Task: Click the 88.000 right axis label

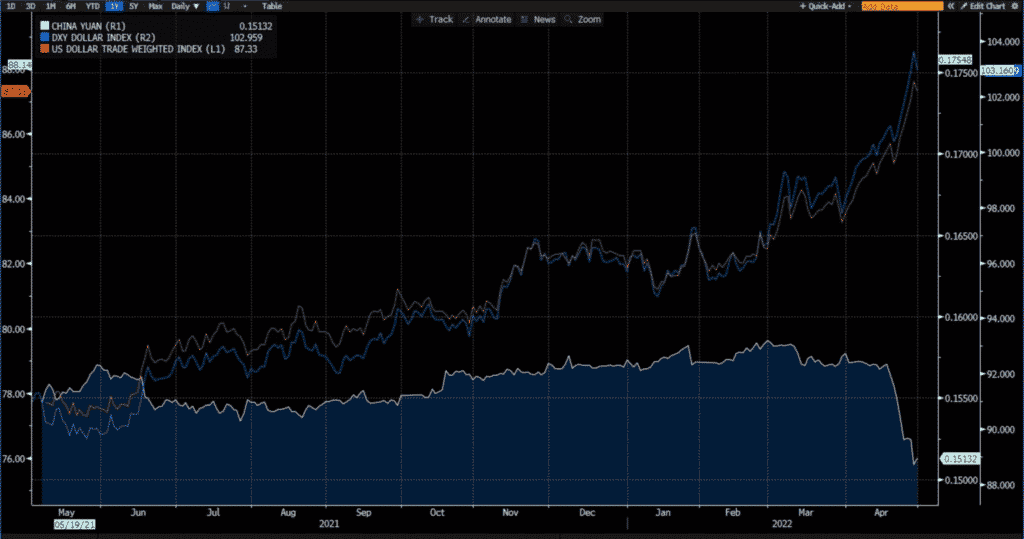Action: click(x=1003, y=485)
